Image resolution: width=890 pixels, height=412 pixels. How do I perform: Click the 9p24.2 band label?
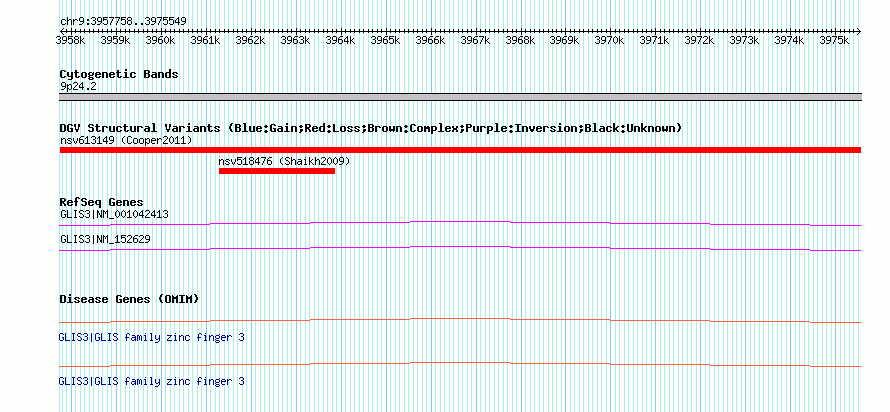(76, 87)
